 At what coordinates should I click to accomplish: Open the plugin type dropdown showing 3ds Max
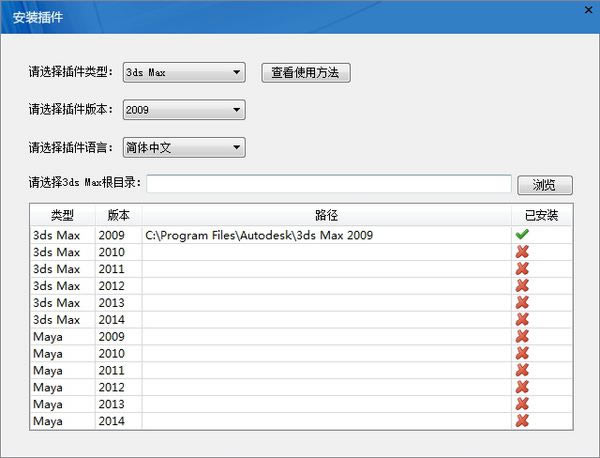click(184, 72)
